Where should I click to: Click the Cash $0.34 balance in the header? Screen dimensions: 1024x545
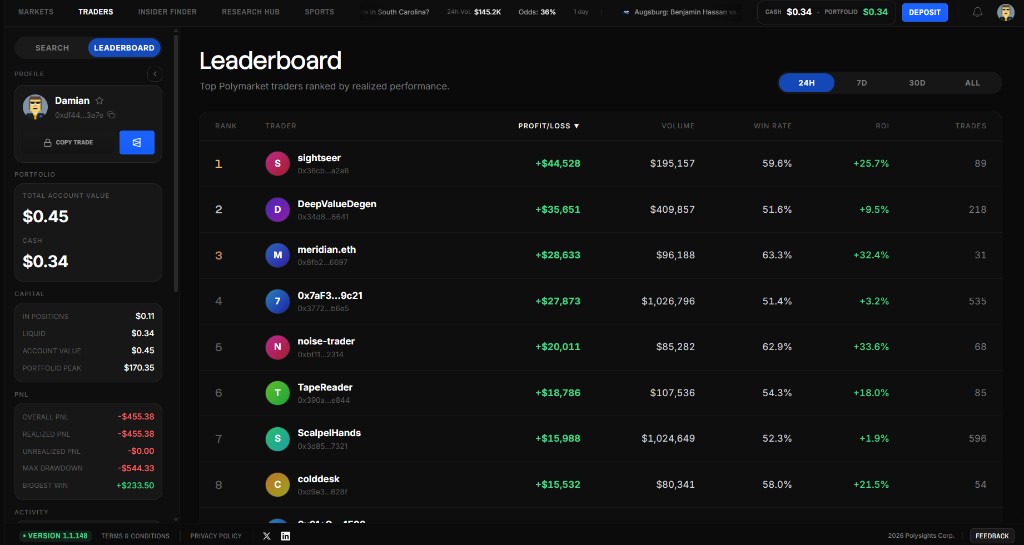(x=790, y=12)
